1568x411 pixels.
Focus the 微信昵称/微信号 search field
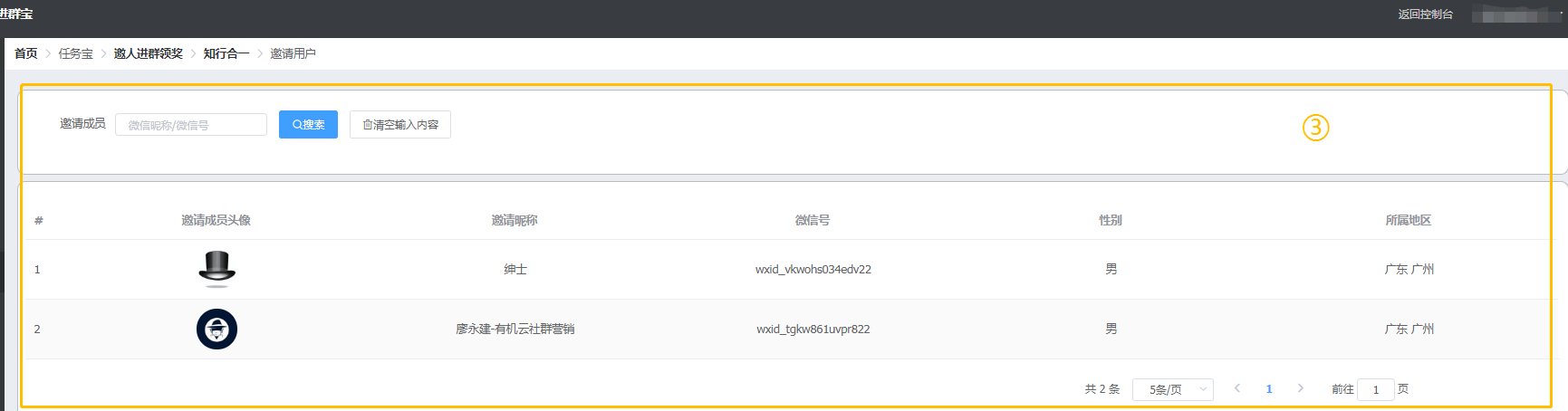[191, 125]
